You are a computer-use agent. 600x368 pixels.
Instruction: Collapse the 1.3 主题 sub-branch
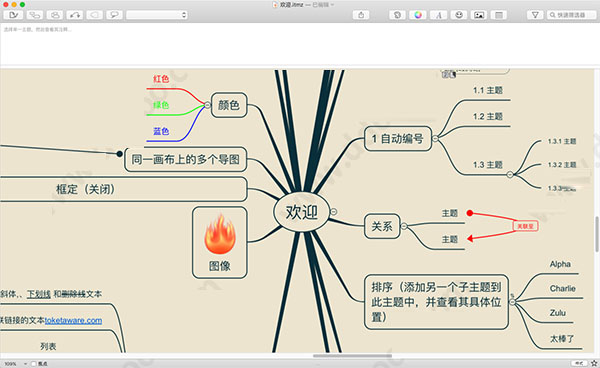pos(510,174)
